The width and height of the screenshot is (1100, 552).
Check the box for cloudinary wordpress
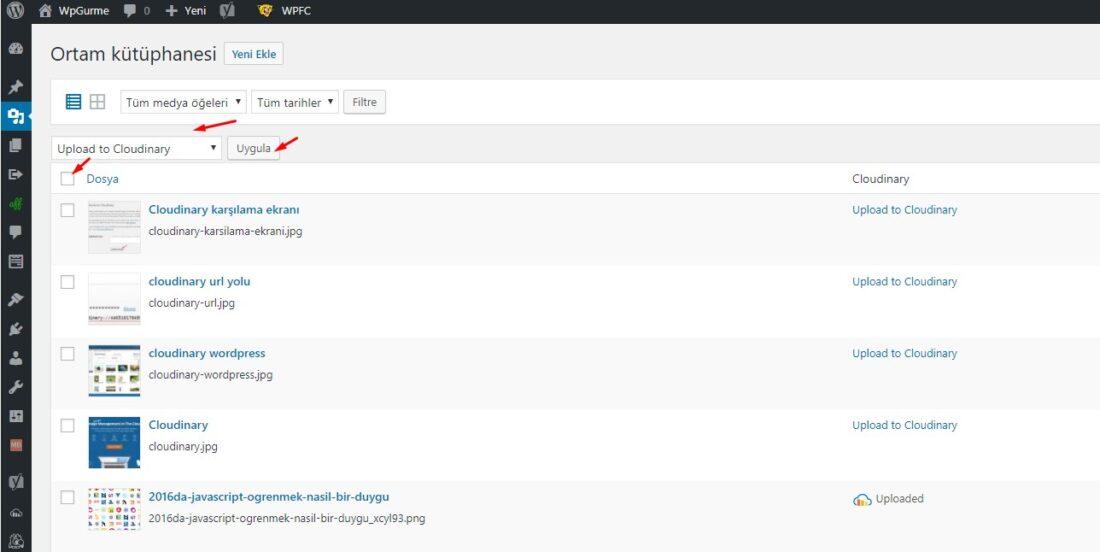click(x=67, y=354)
